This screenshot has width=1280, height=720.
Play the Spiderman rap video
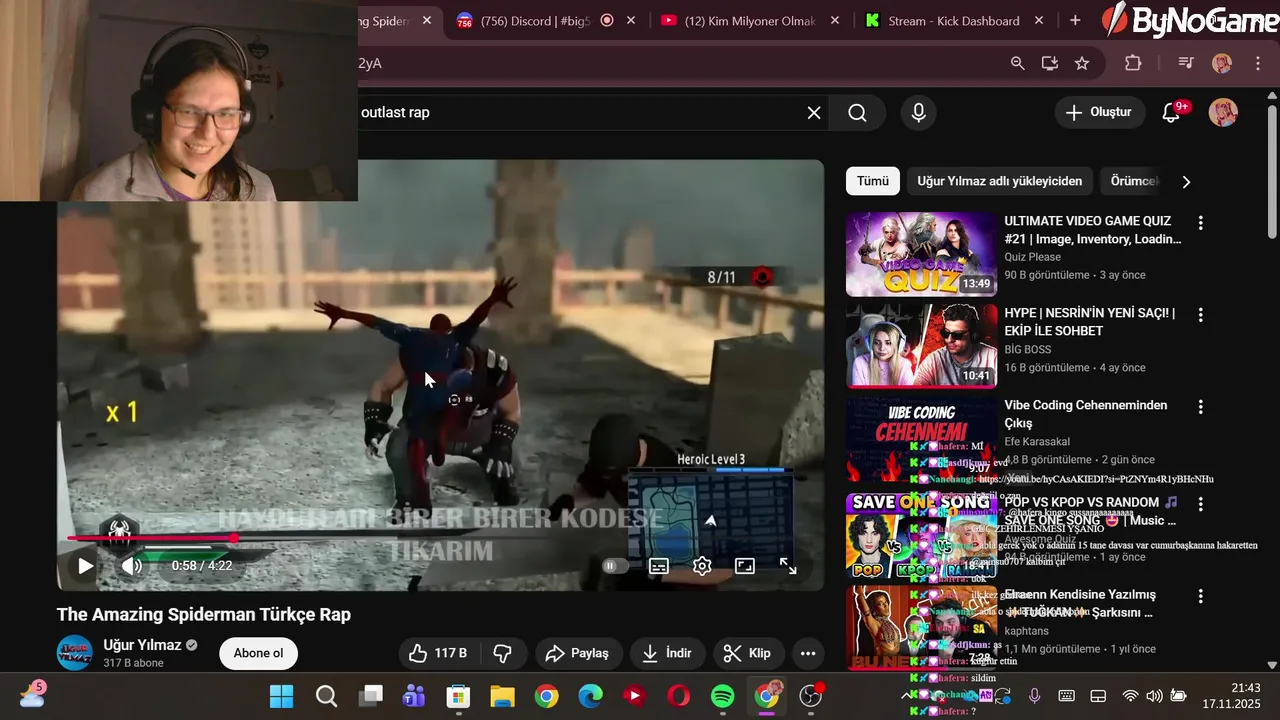[x=86, y=566]
